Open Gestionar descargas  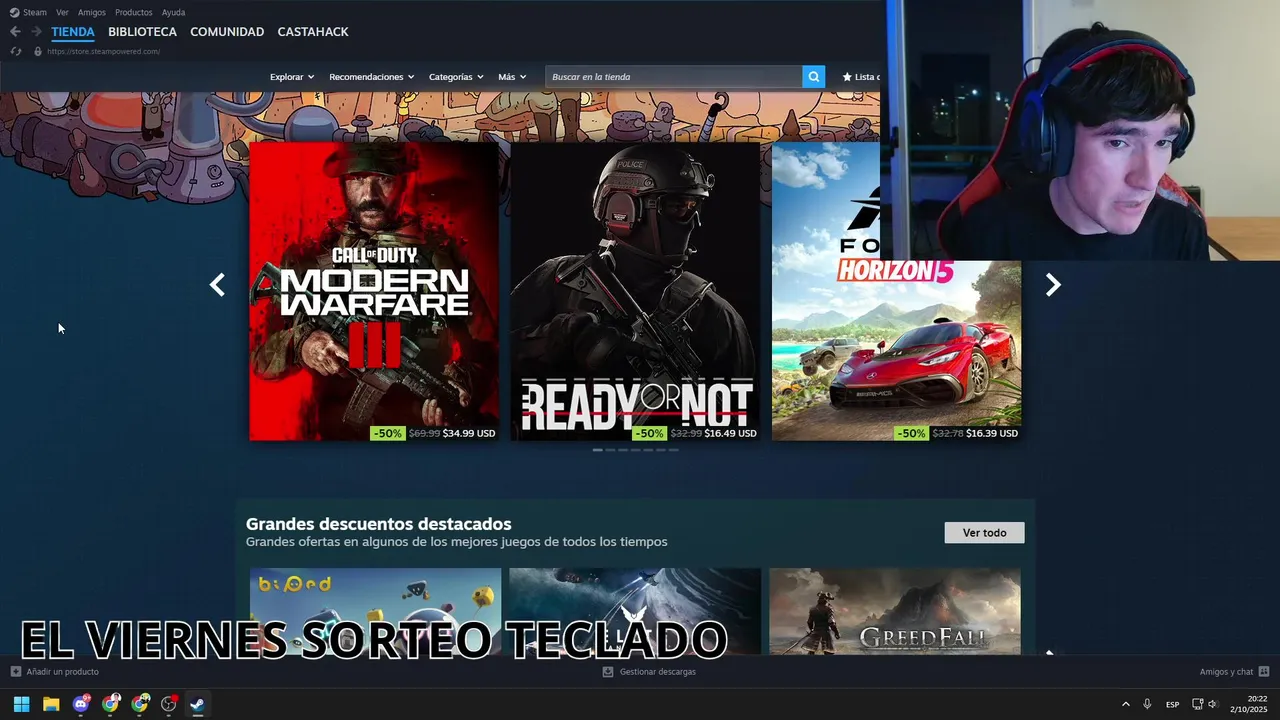coord(649,672)
